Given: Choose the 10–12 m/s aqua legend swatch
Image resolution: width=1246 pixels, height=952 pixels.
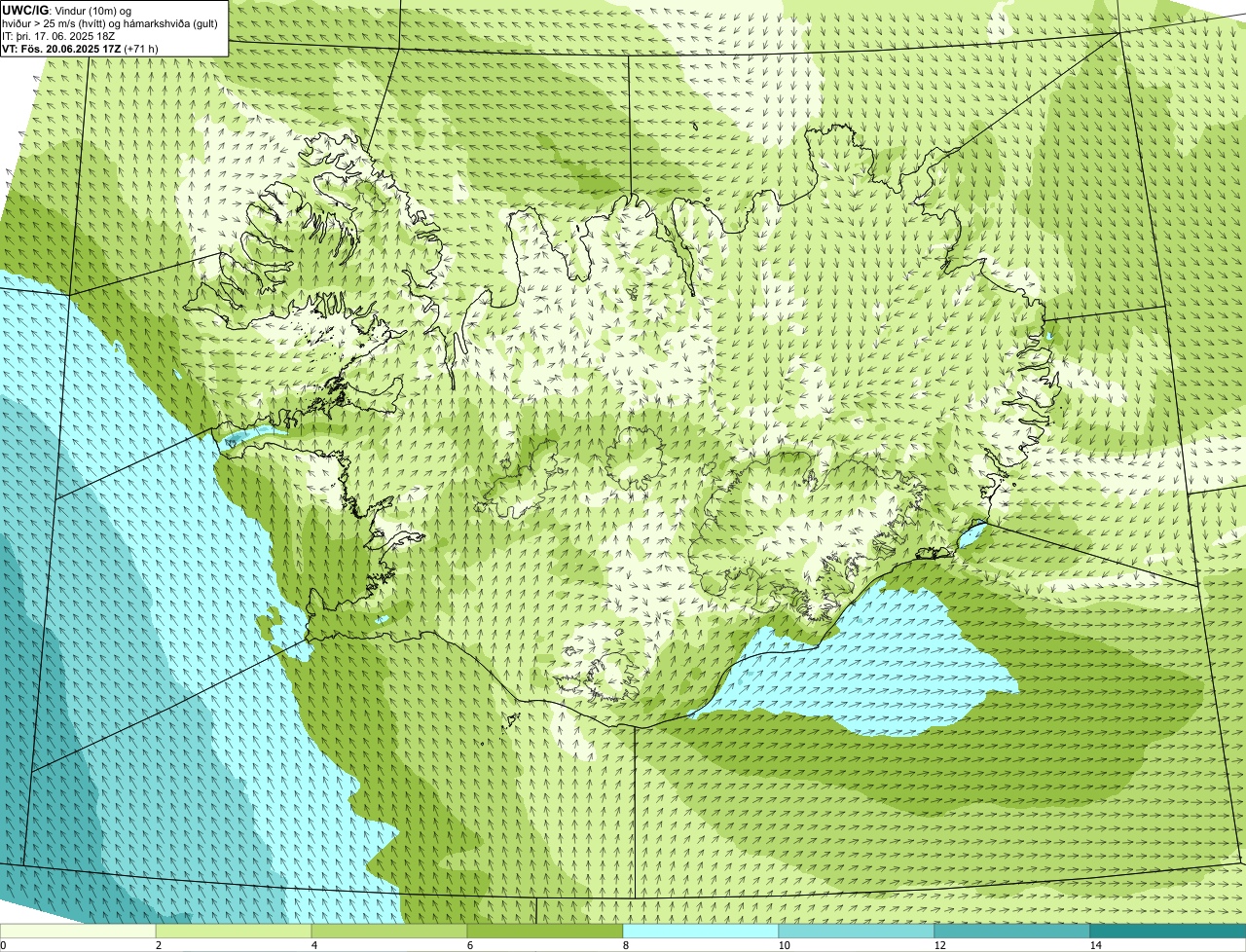Looking at the screenshot, I should tap(857, 931).
